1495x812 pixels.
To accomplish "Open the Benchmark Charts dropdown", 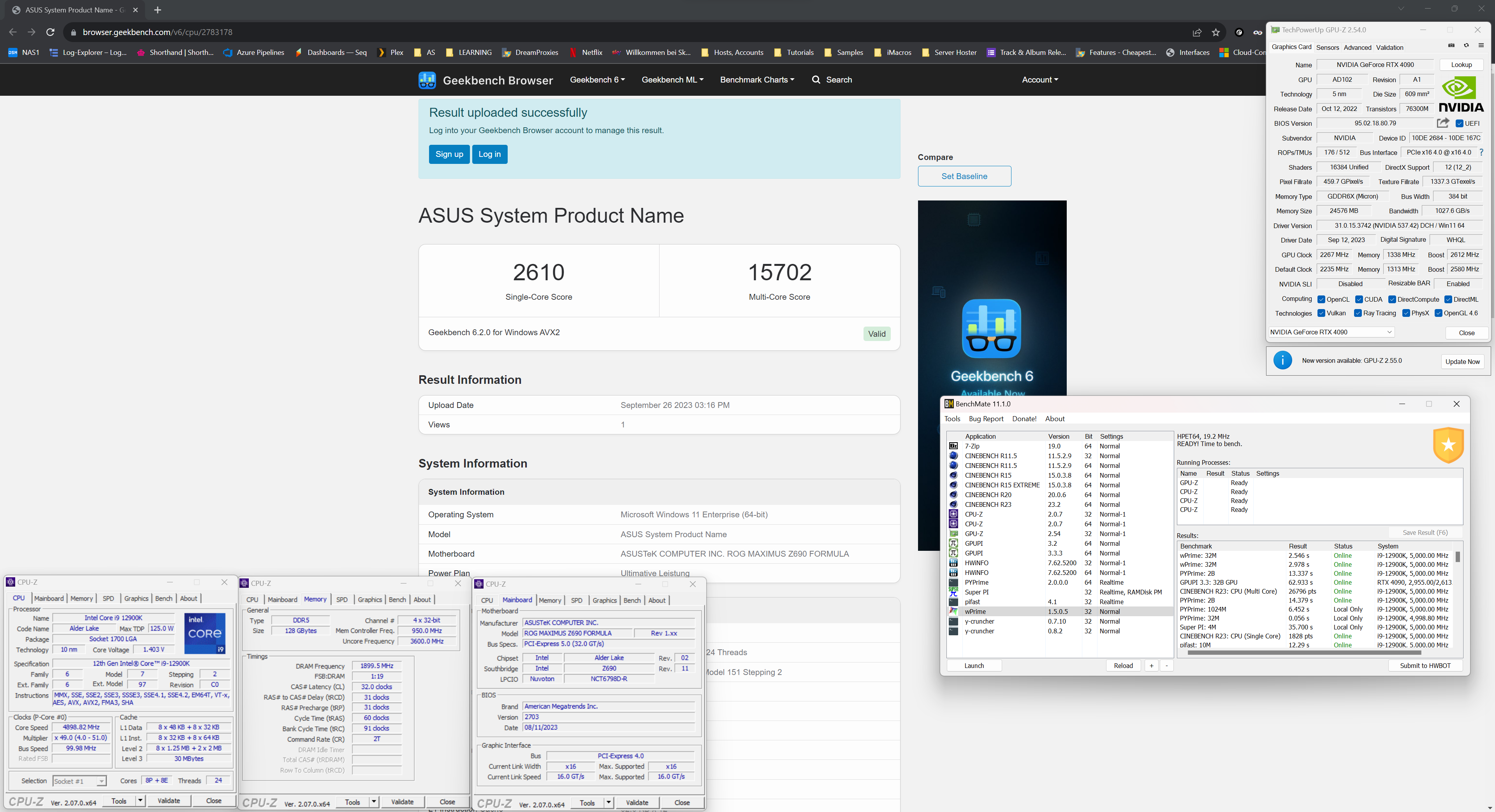I will click(757, 80).
